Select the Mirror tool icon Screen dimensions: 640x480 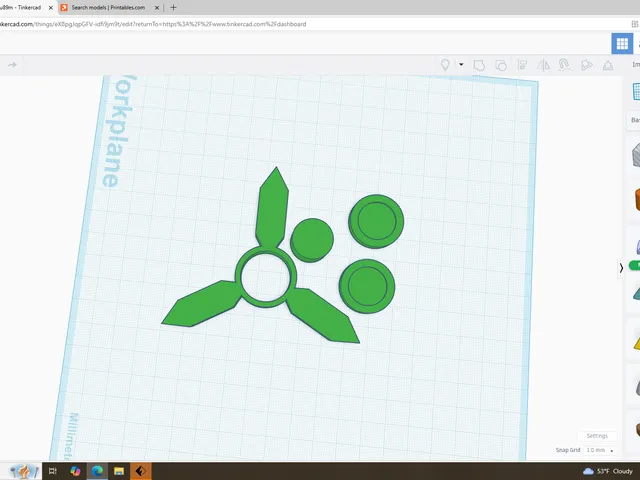[543, 65]
